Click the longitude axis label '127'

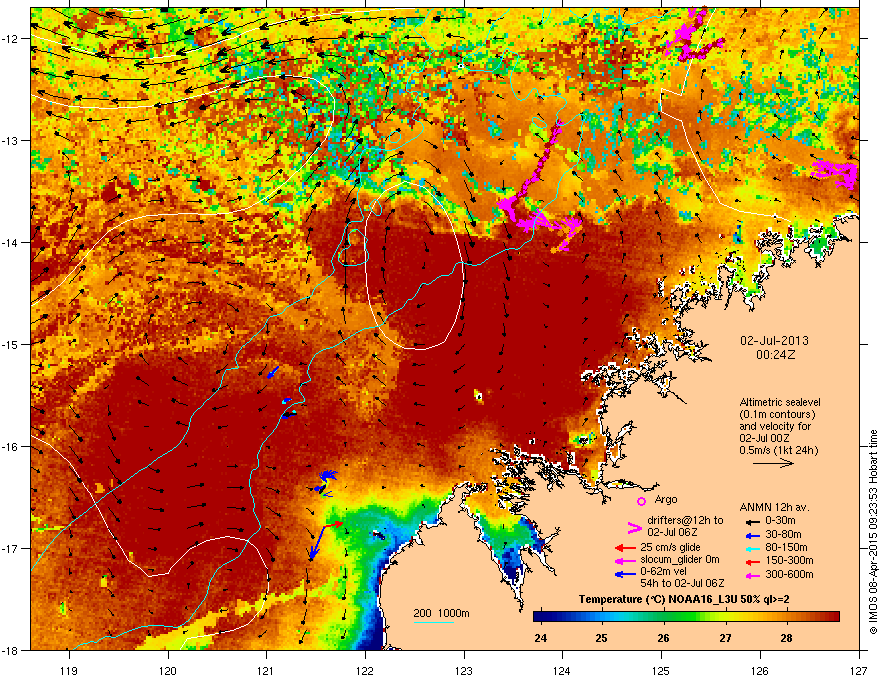coord(859,670)
